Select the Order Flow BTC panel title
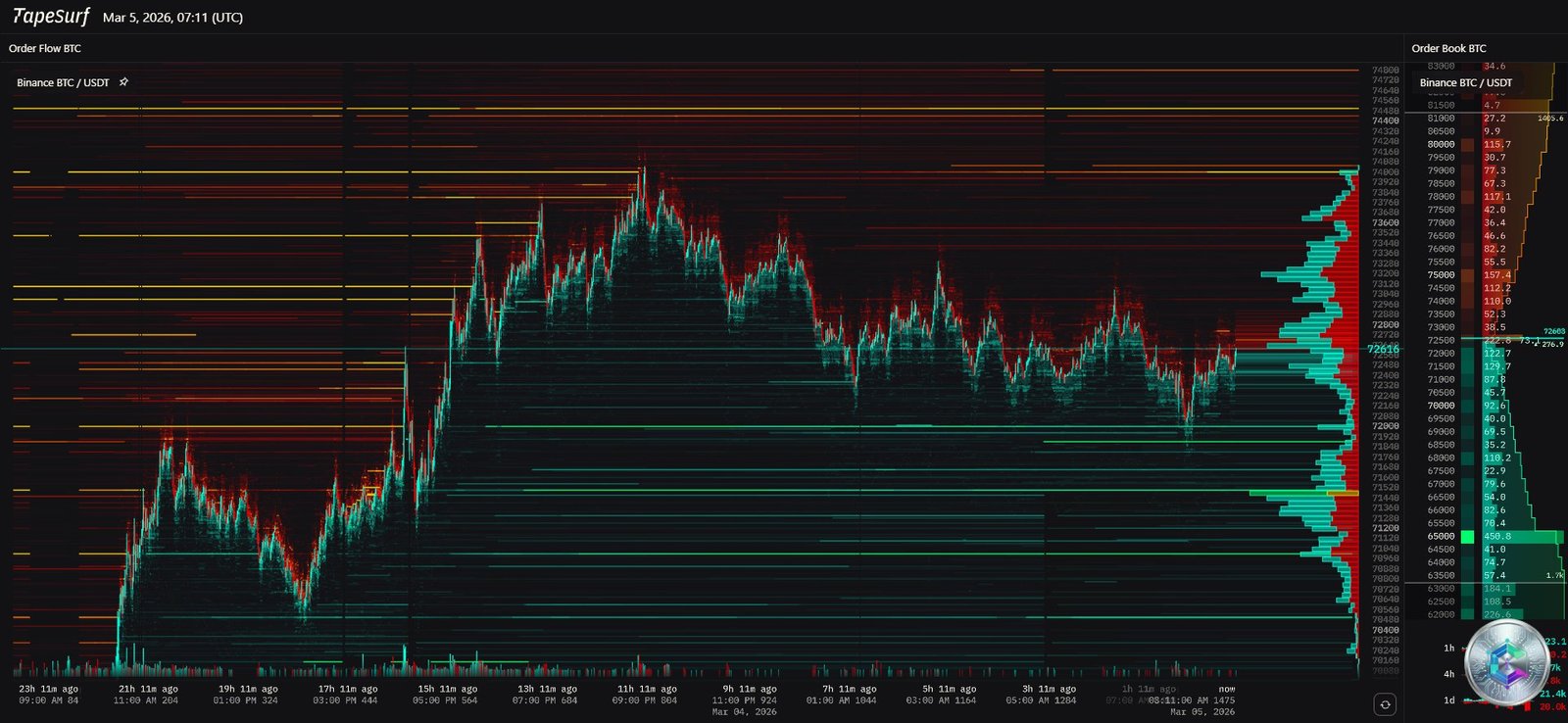The height and width of the screenshot is (723, 1568). pyautogui.click(x=45, y=48)
